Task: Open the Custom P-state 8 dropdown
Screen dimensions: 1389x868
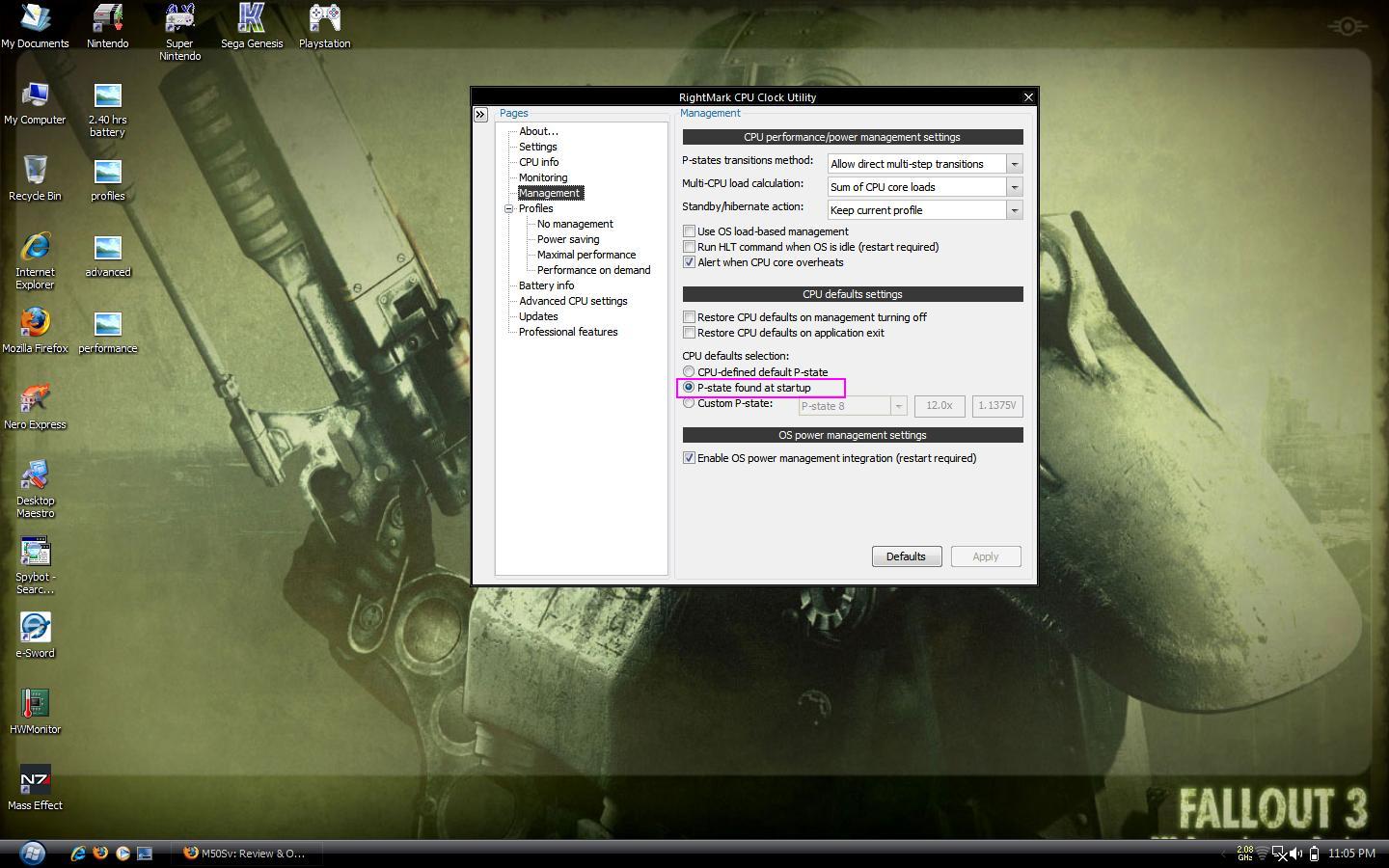Action: click(898, 406)
